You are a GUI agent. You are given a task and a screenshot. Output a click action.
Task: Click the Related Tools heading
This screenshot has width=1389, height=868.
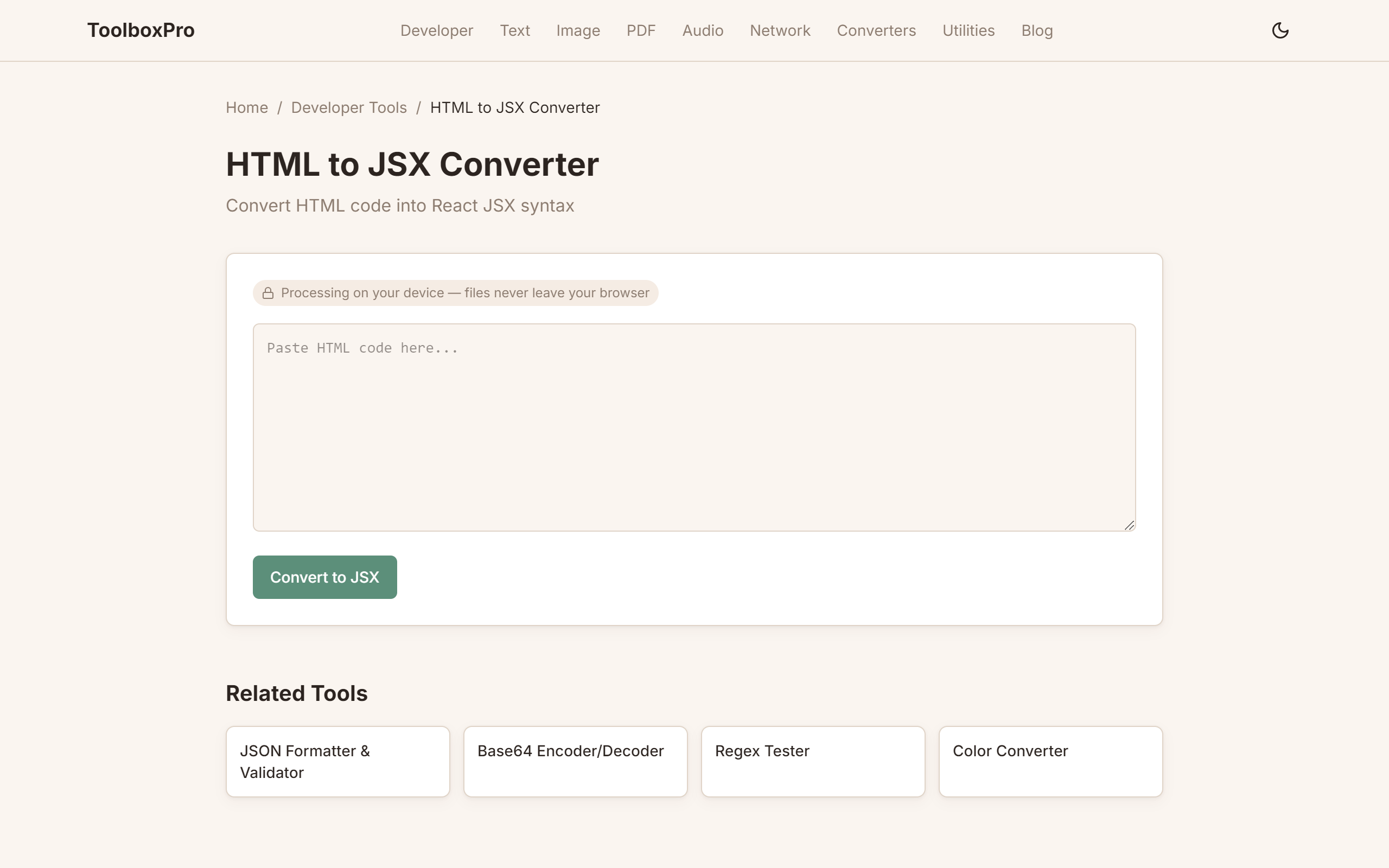[297, 693]
